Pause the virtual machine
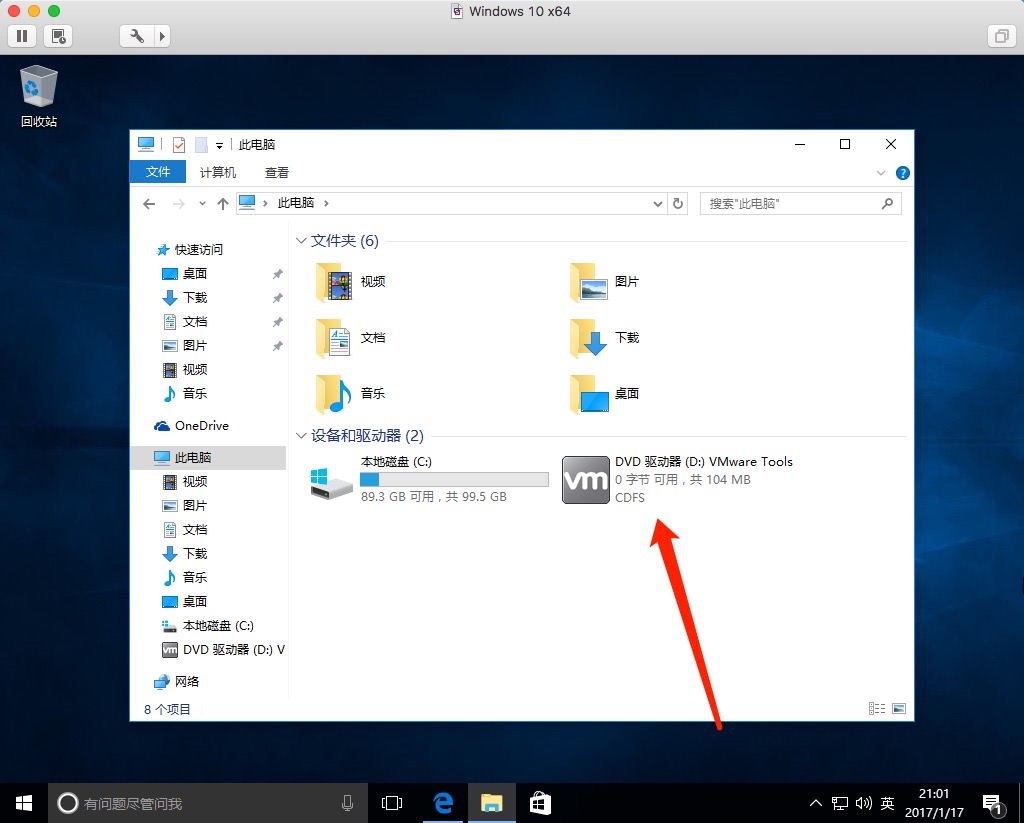 click(x=22, y=36)
